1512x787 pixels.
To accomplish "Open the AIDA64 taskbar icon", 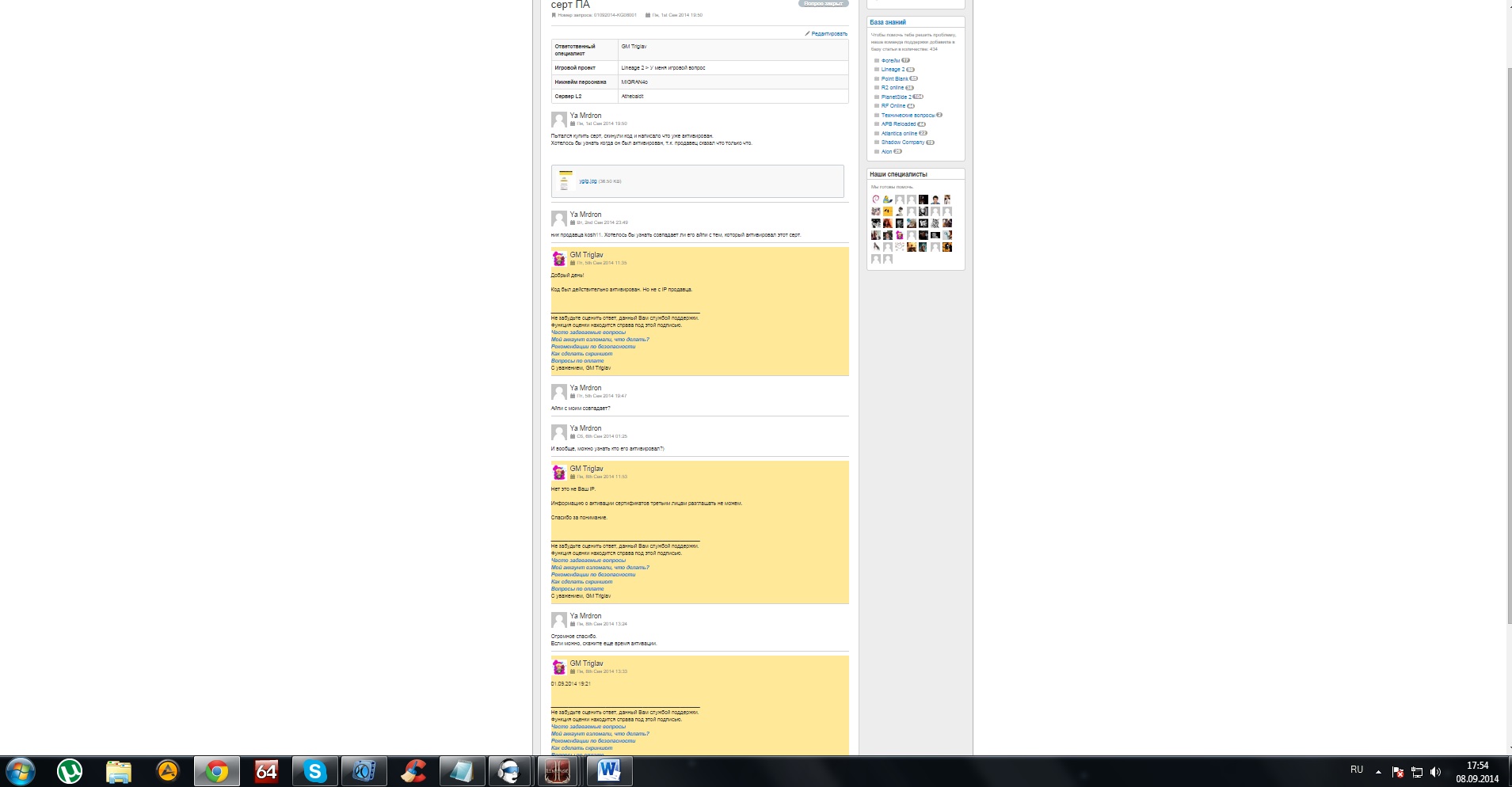I will 266,771.
